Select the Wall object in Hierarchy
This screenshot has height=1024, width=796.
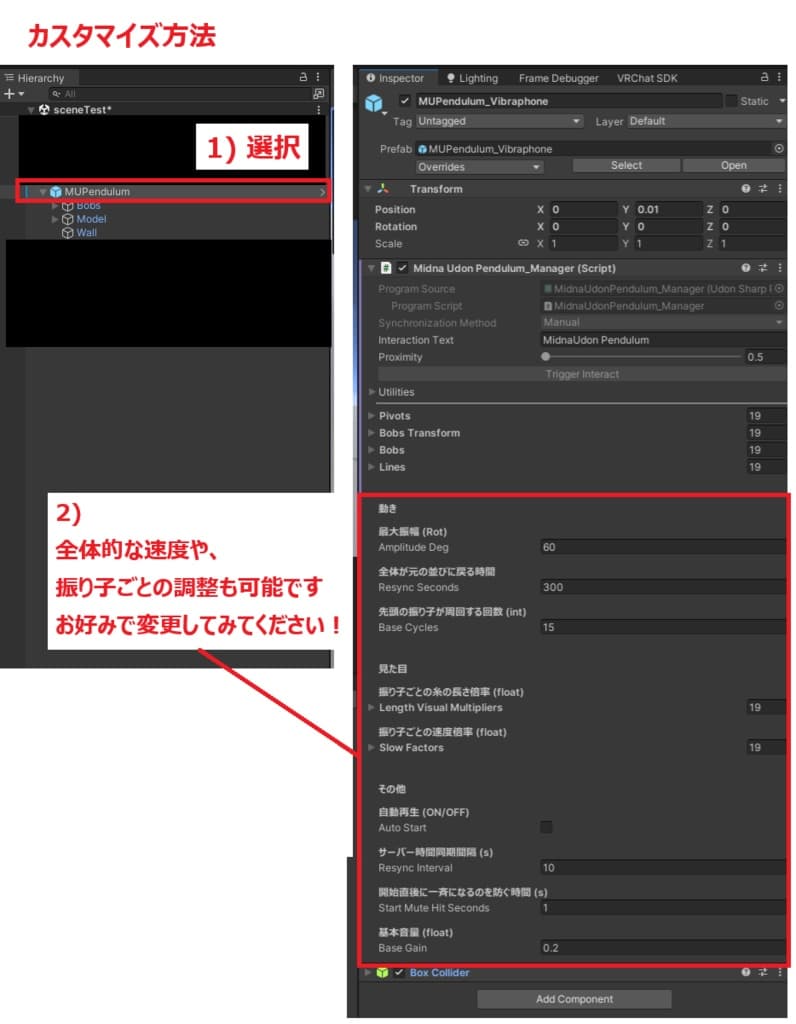(87, 232)
